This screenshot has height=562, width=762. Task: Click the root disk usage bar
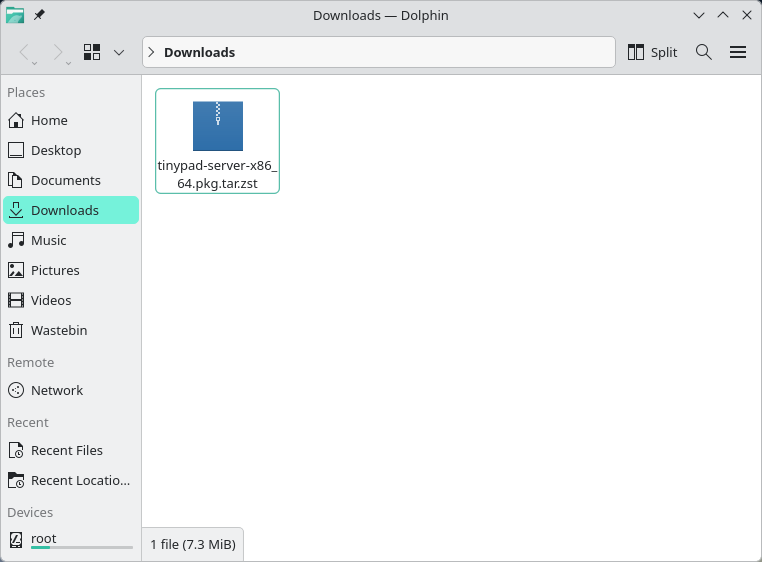(82, 548)
